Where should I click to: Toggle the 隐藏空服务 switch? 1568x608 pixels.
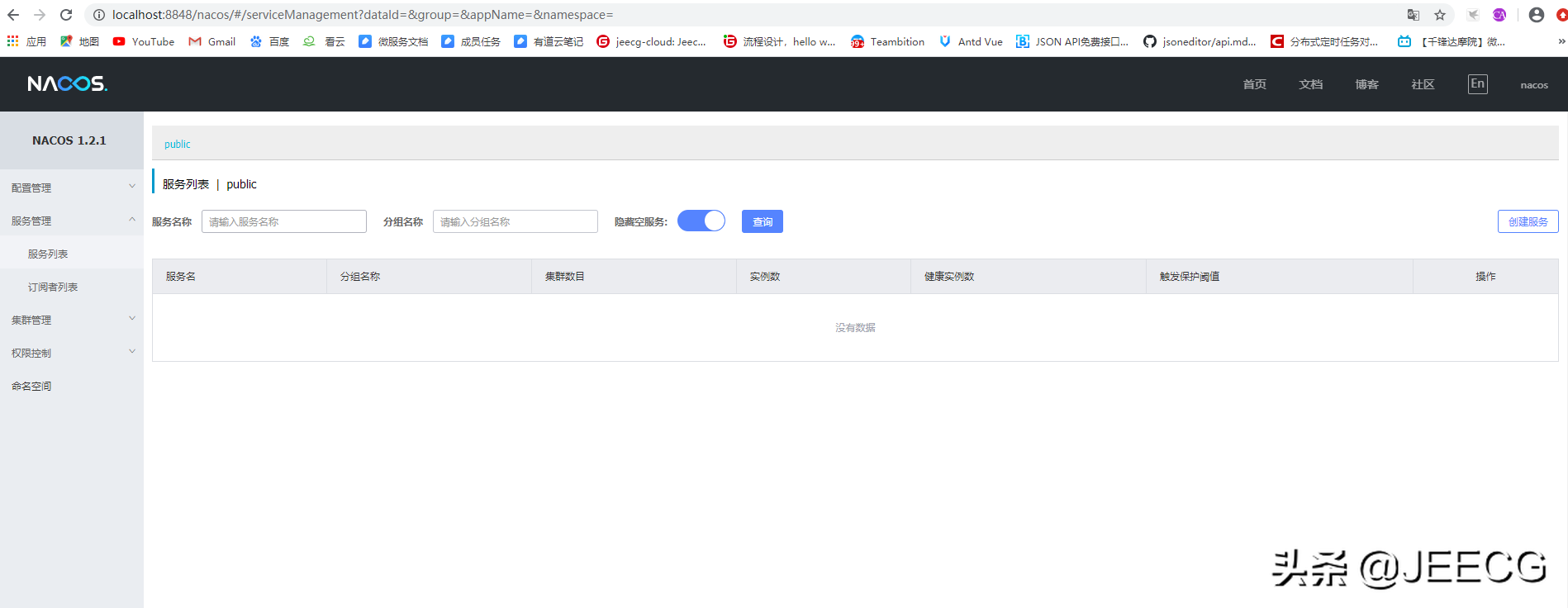[701, 221]
